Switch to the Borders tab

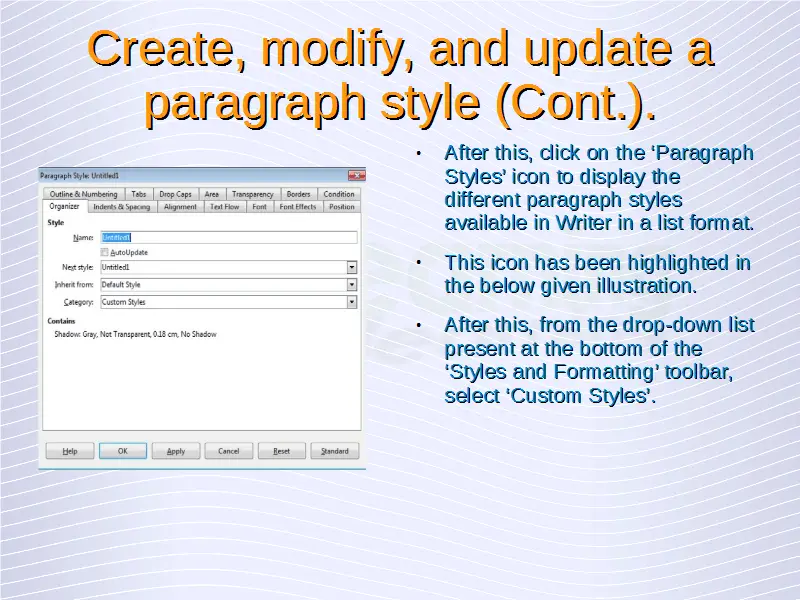298,194
